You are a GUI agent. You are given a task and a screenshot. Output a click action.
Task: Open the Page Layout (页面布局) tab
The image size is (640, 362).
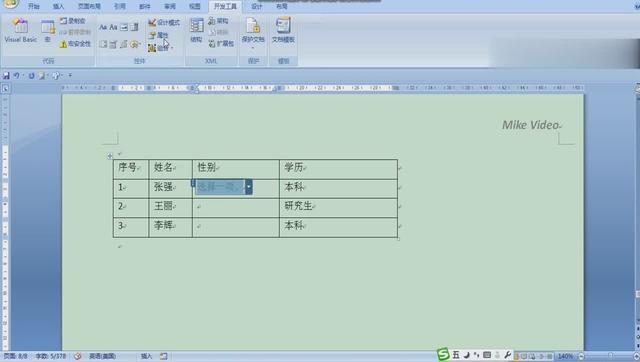pyautogui.click(x=89, y=7)
